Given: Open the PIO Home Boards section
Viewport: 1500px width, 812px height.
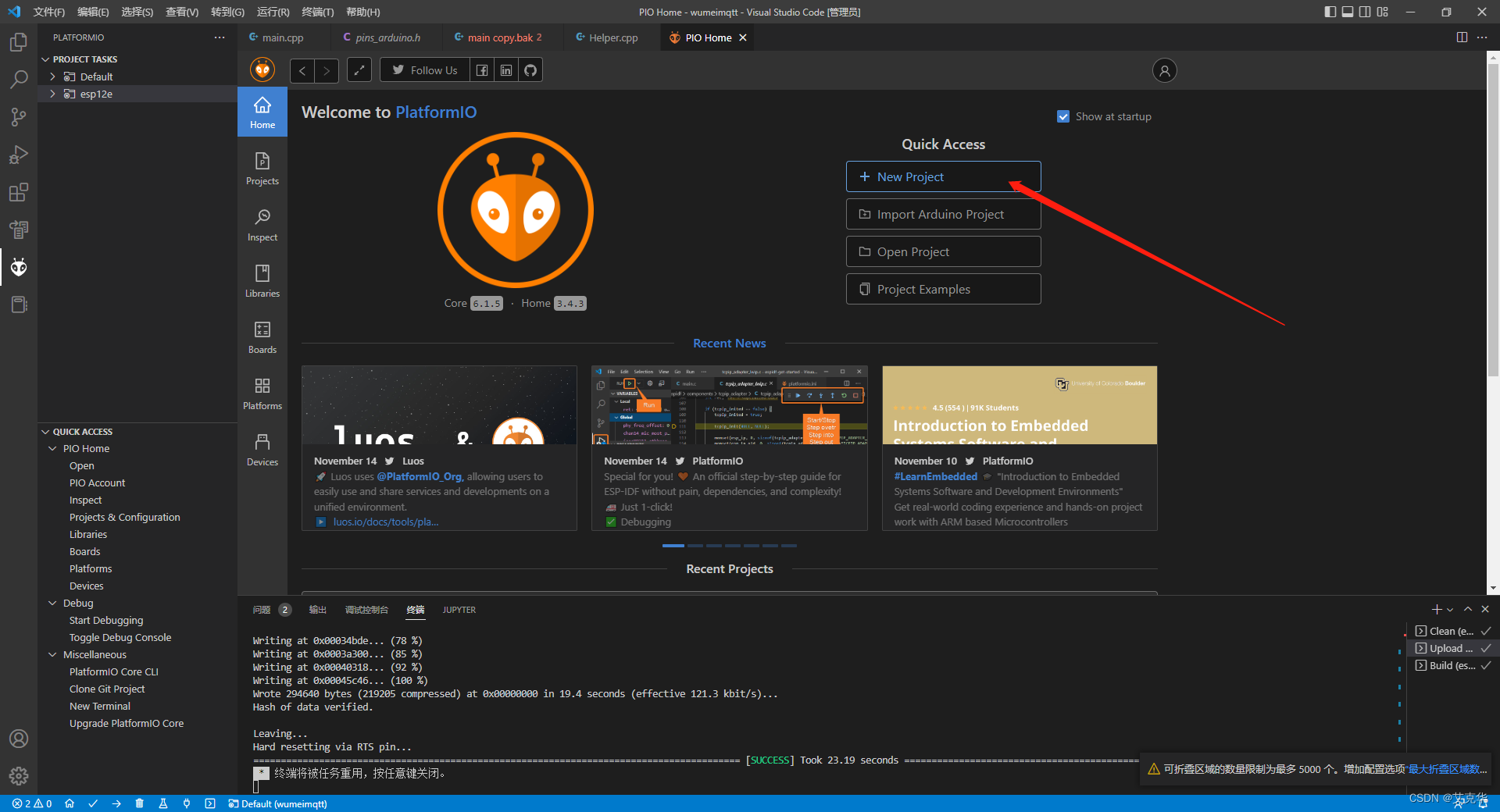Looking at the screenshot, I should [x=262, y=337].
